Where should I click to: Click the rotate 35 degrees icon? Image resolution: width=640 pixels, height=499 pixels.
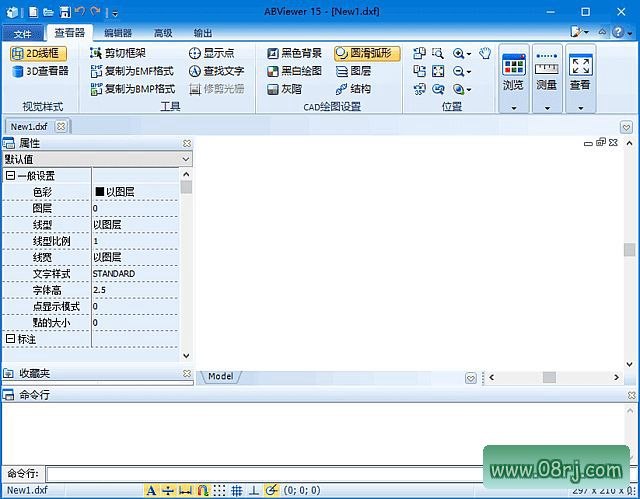click(419, 89)
